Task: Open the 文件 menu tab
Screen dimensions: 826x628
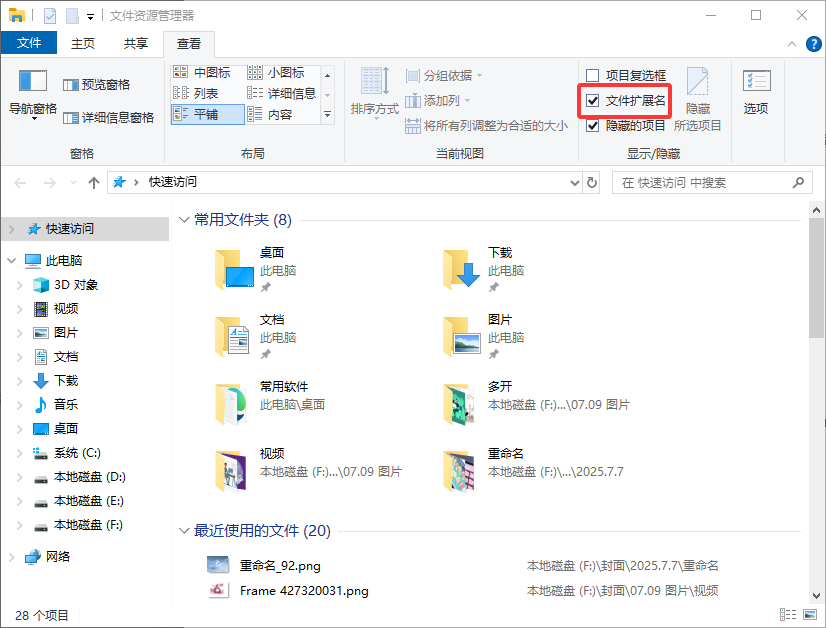Action: 29,43
